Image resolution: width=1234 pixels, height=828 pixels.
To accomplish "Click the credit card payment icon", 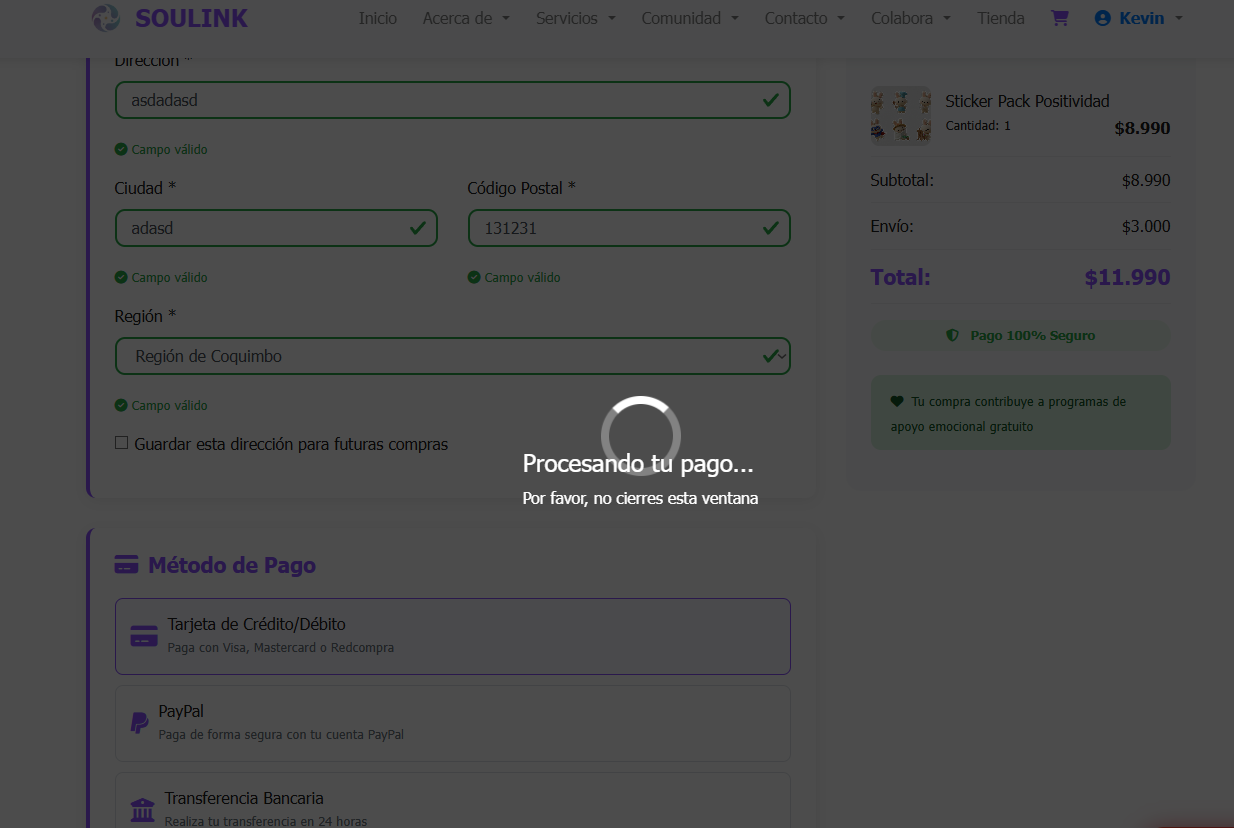I will [144, 636].
